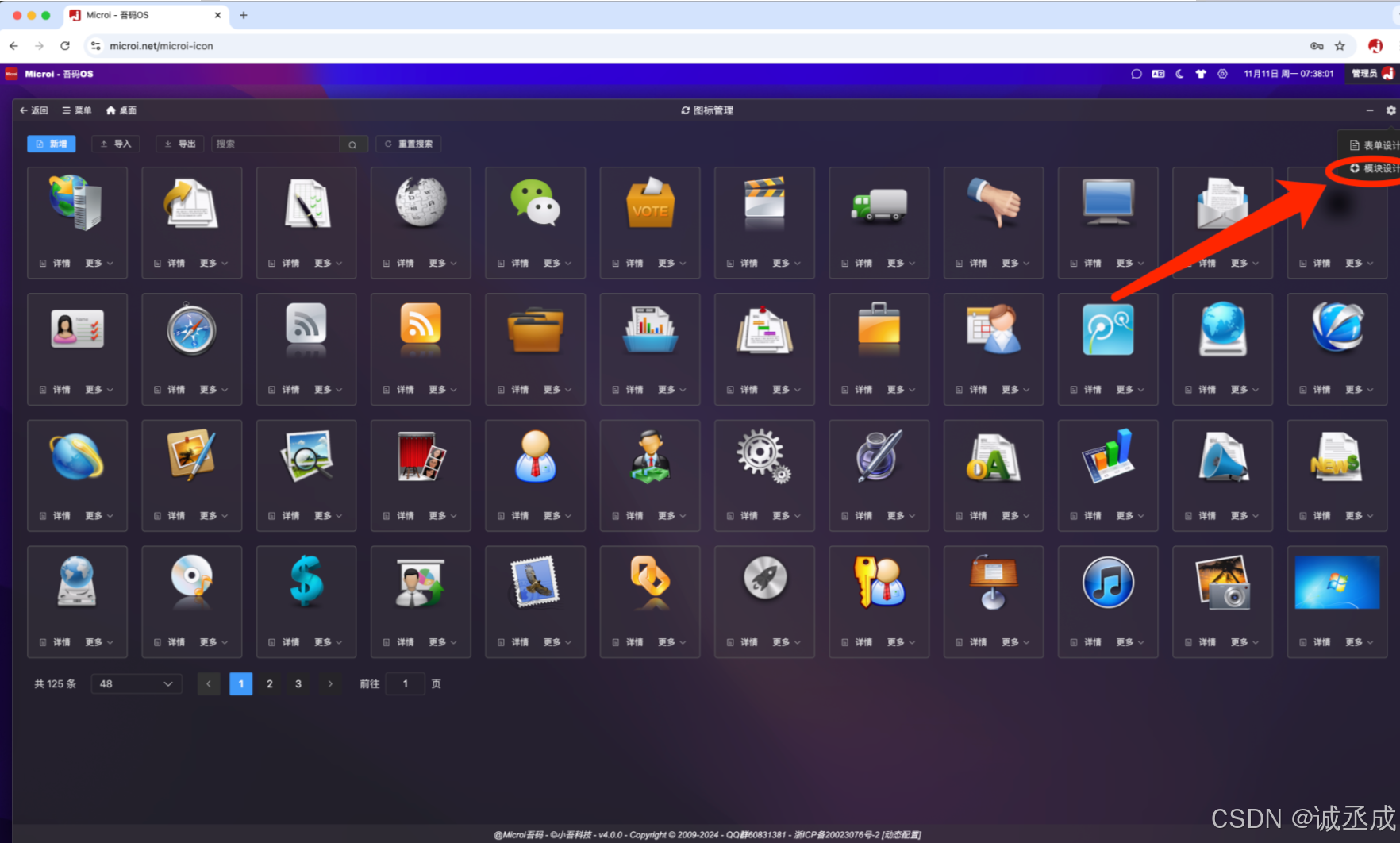Focus the 搜索 search input
Screen dimensions: 1400x843
coord(275,144)
